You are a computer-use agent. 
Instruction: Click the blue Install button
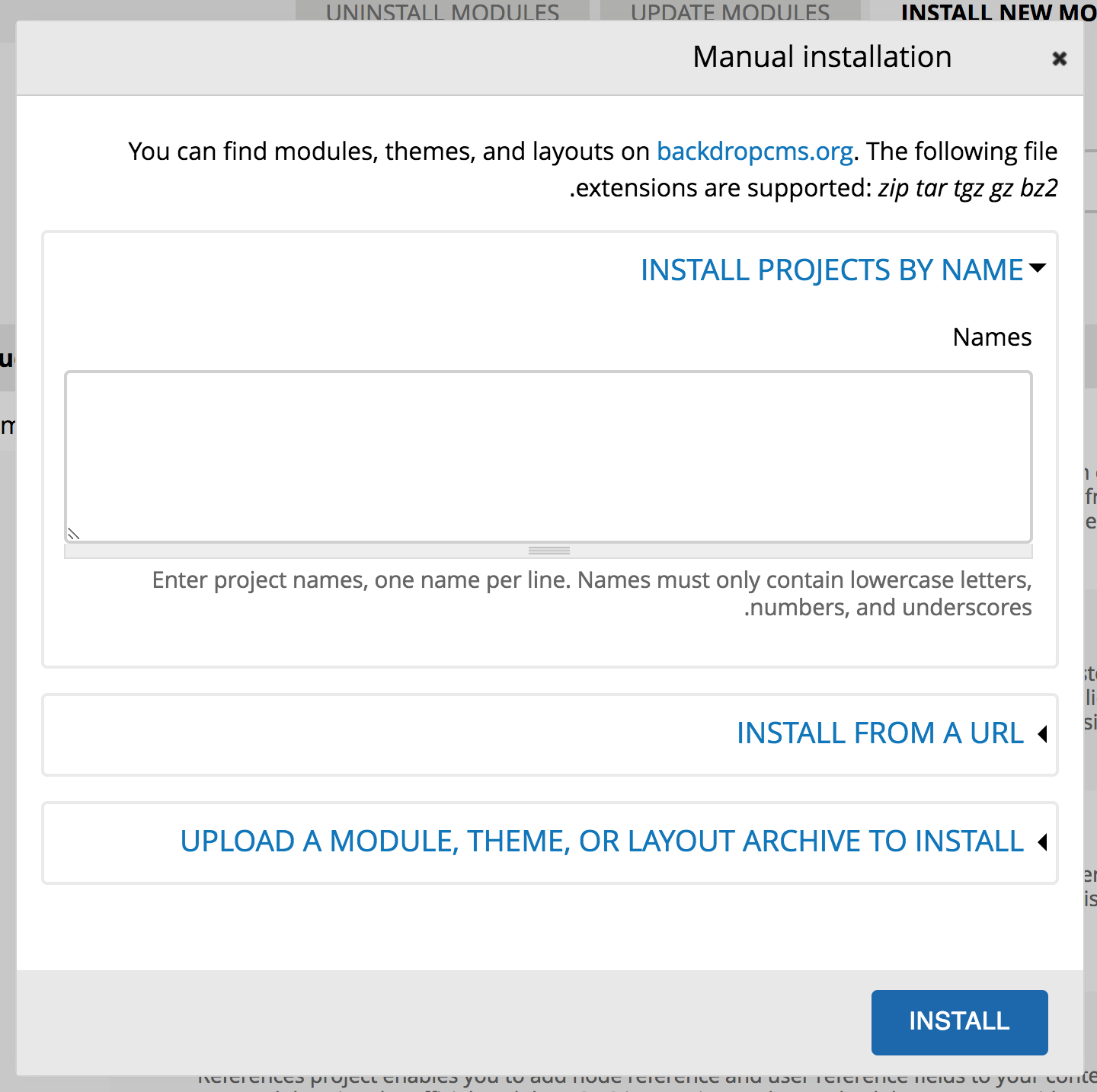coord(960,1022)
